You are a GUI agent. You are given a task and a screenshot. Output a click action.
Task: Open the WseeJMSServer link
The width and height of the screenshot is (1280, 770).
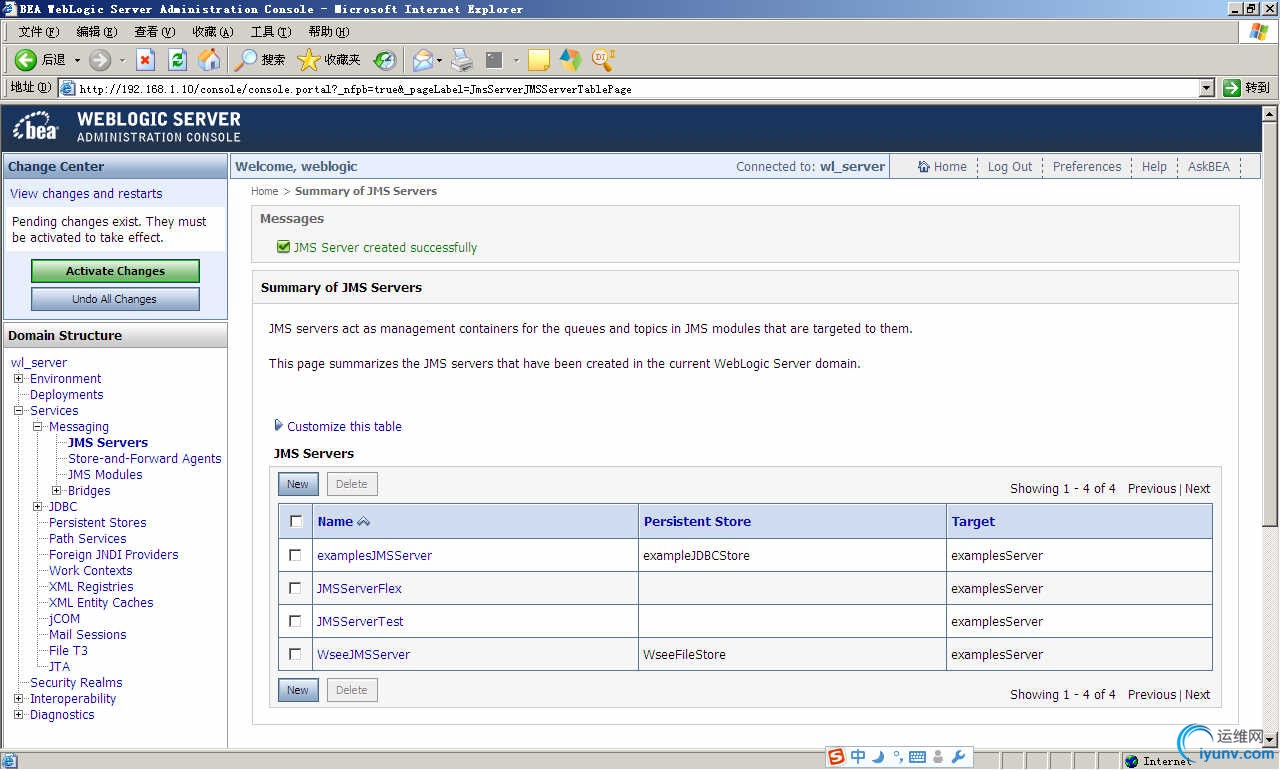(x=363, y=655)
